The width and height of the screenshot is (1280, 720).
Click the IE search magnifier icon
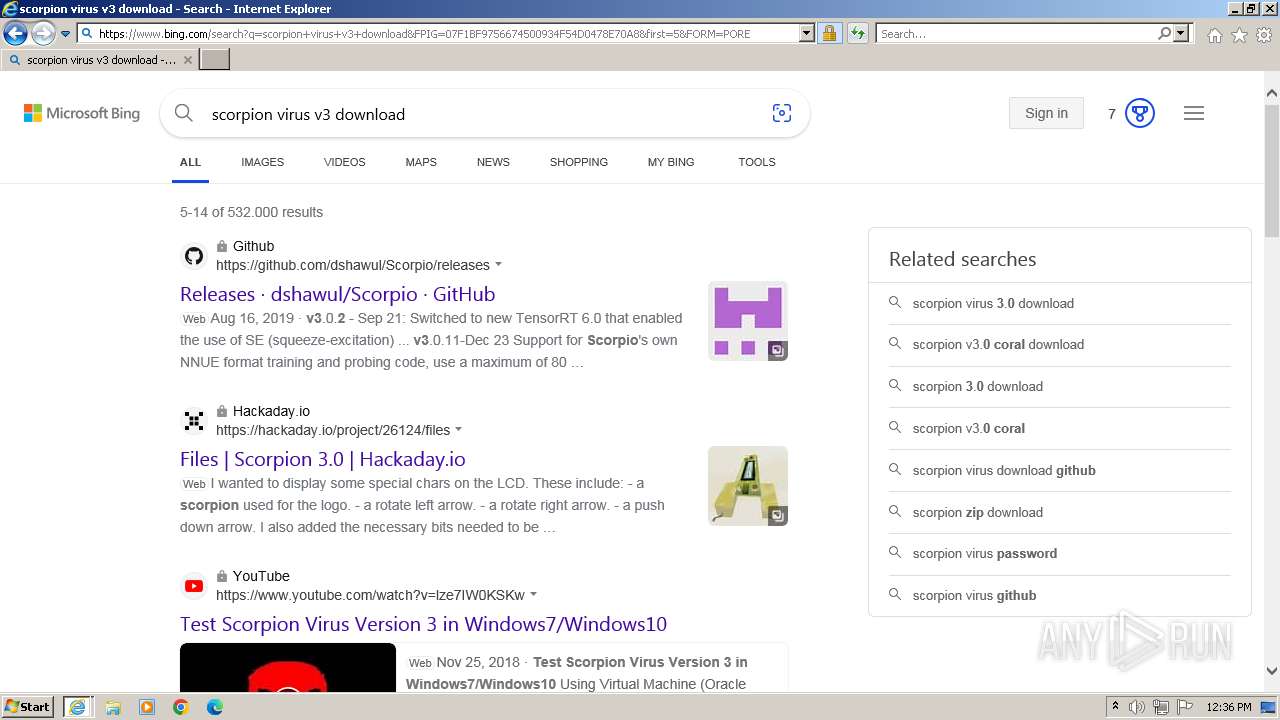point(1164,33)
